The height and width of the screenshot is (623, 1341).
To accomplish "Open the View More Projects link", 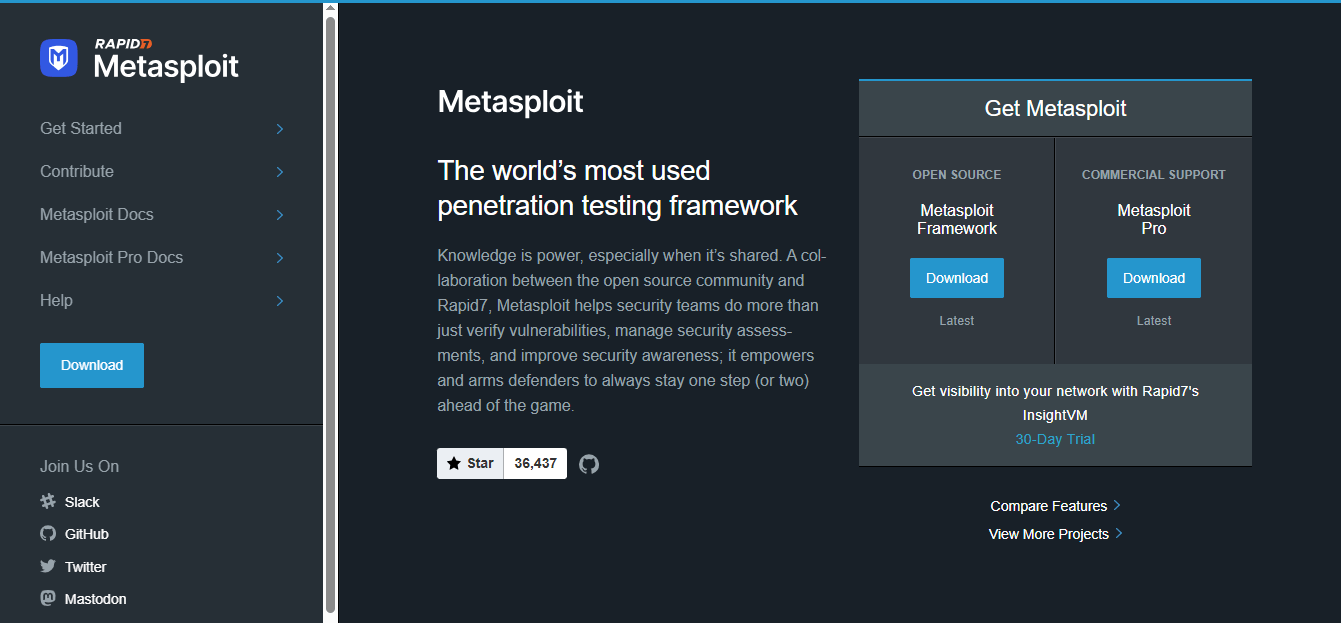I will [1049, 534].
